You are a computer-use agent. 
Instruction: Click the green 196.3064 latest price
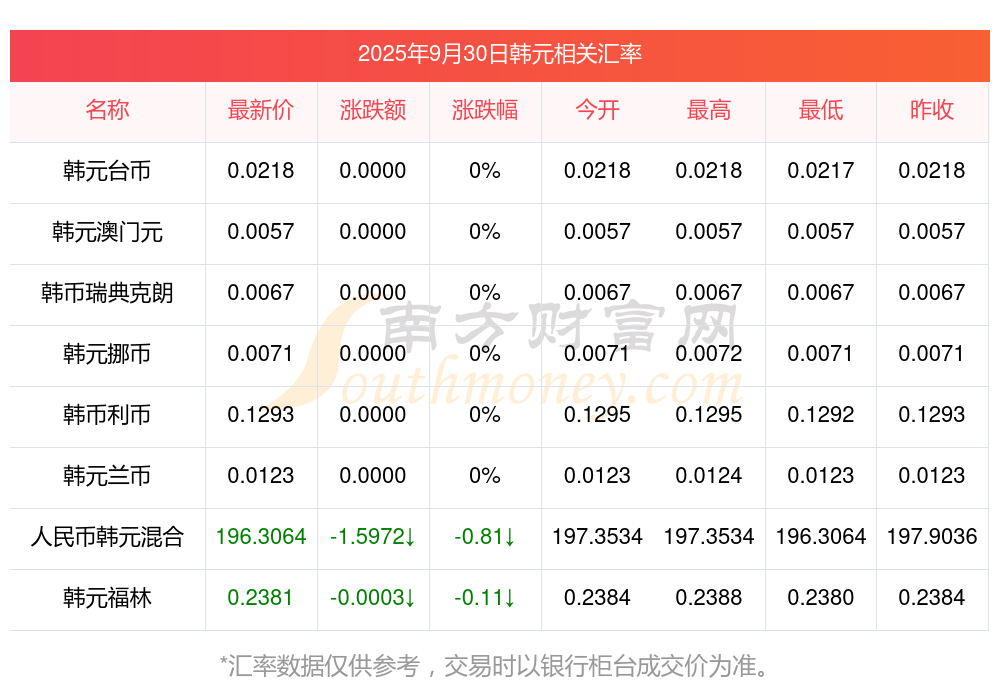[261, 537]
